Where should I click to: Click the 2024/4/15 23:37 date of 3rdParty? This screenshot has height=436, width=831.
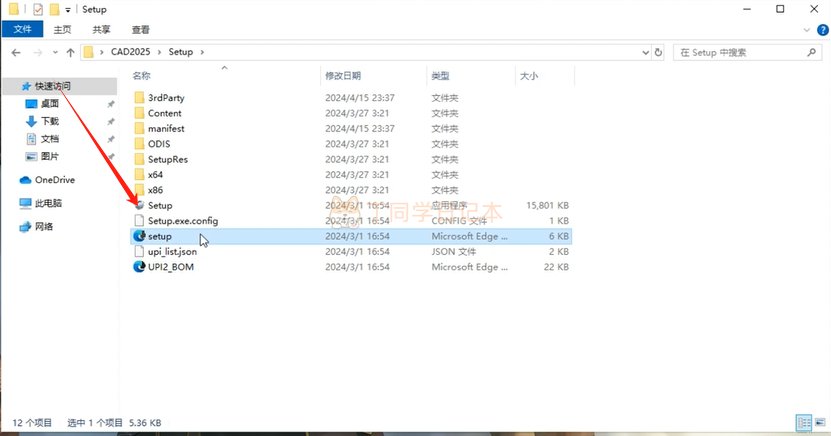[360, 98]
